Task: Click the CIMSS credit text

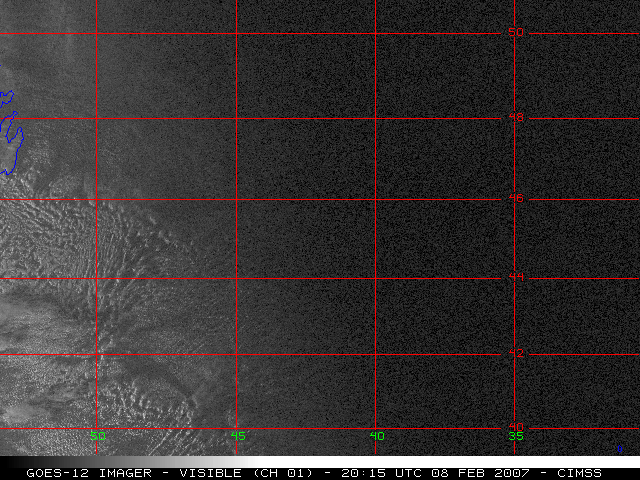Action: click(x=579, y=473)
